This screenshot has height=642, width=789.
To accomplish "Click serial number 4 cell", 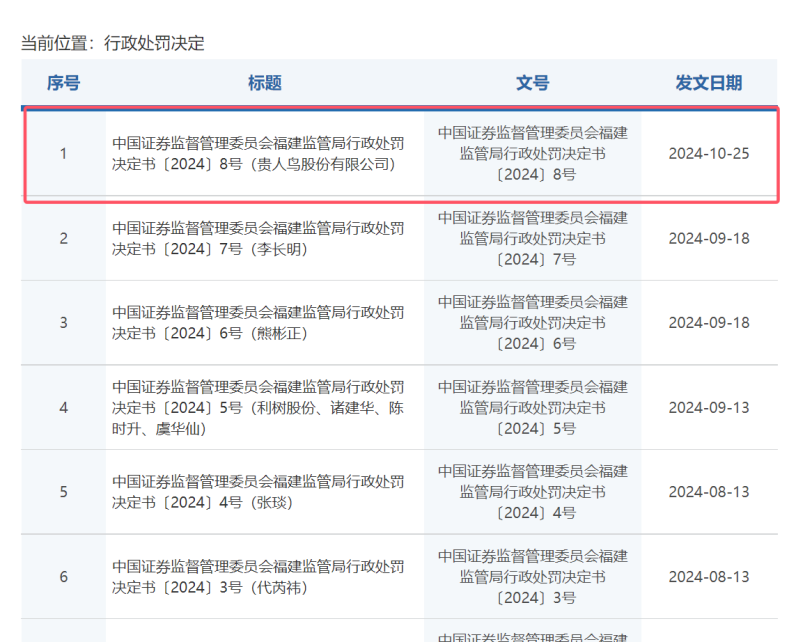I will point(63,408).
